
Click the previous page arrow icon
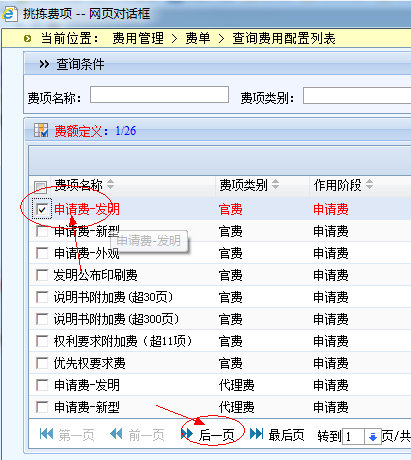point(116,434)
